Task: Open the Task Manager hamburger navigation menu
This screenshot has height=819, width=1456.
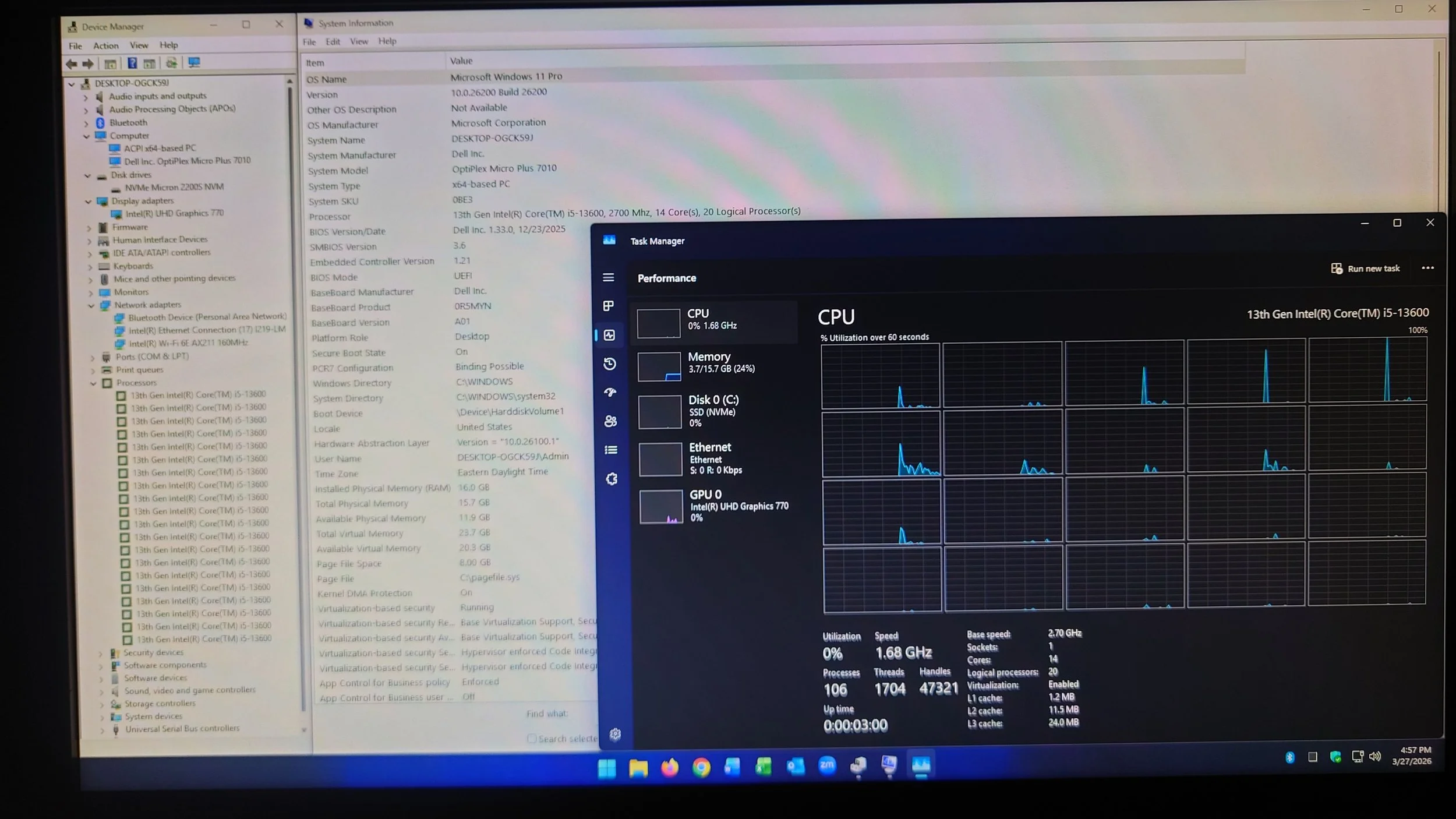Action: [x=608, y=277]
